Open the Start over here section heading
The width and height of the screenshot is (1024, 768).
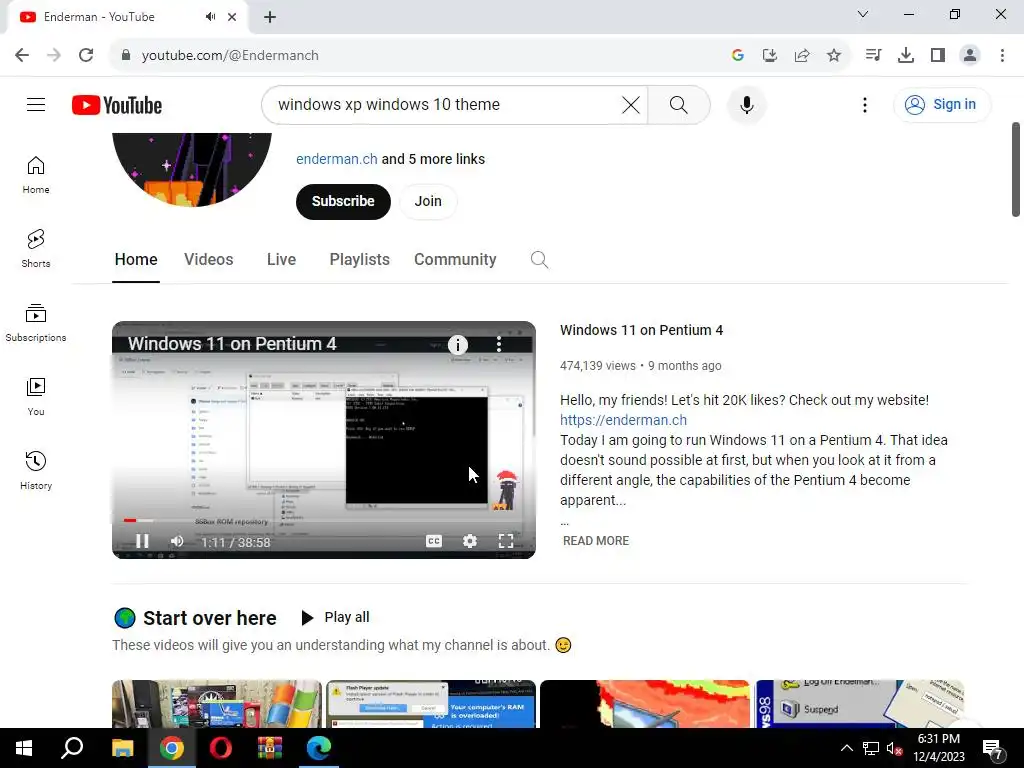pos(209,618)
